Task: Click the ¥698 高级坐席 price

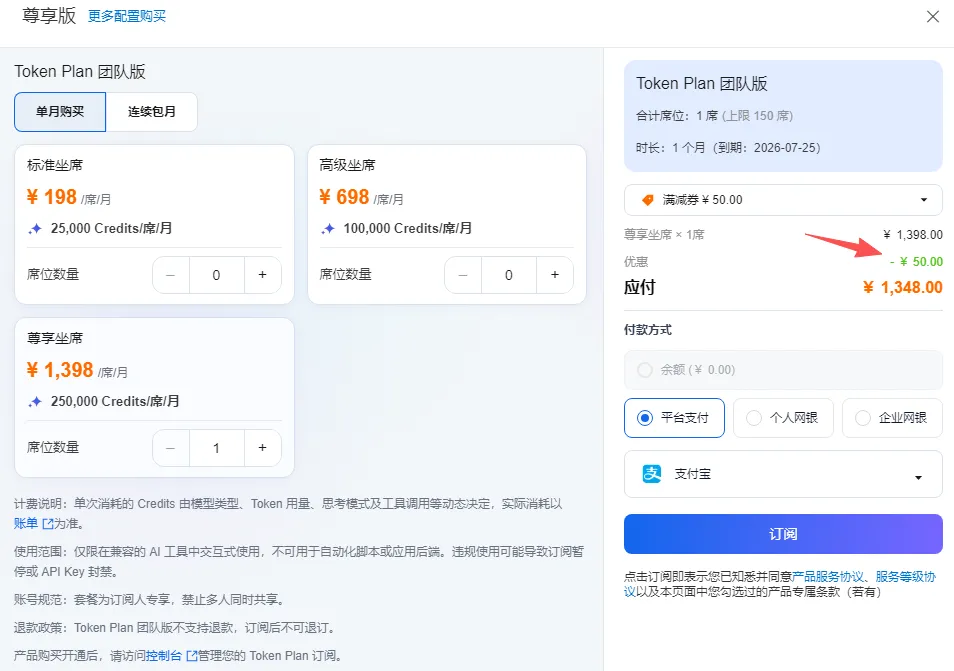Action: pos(344,197)
